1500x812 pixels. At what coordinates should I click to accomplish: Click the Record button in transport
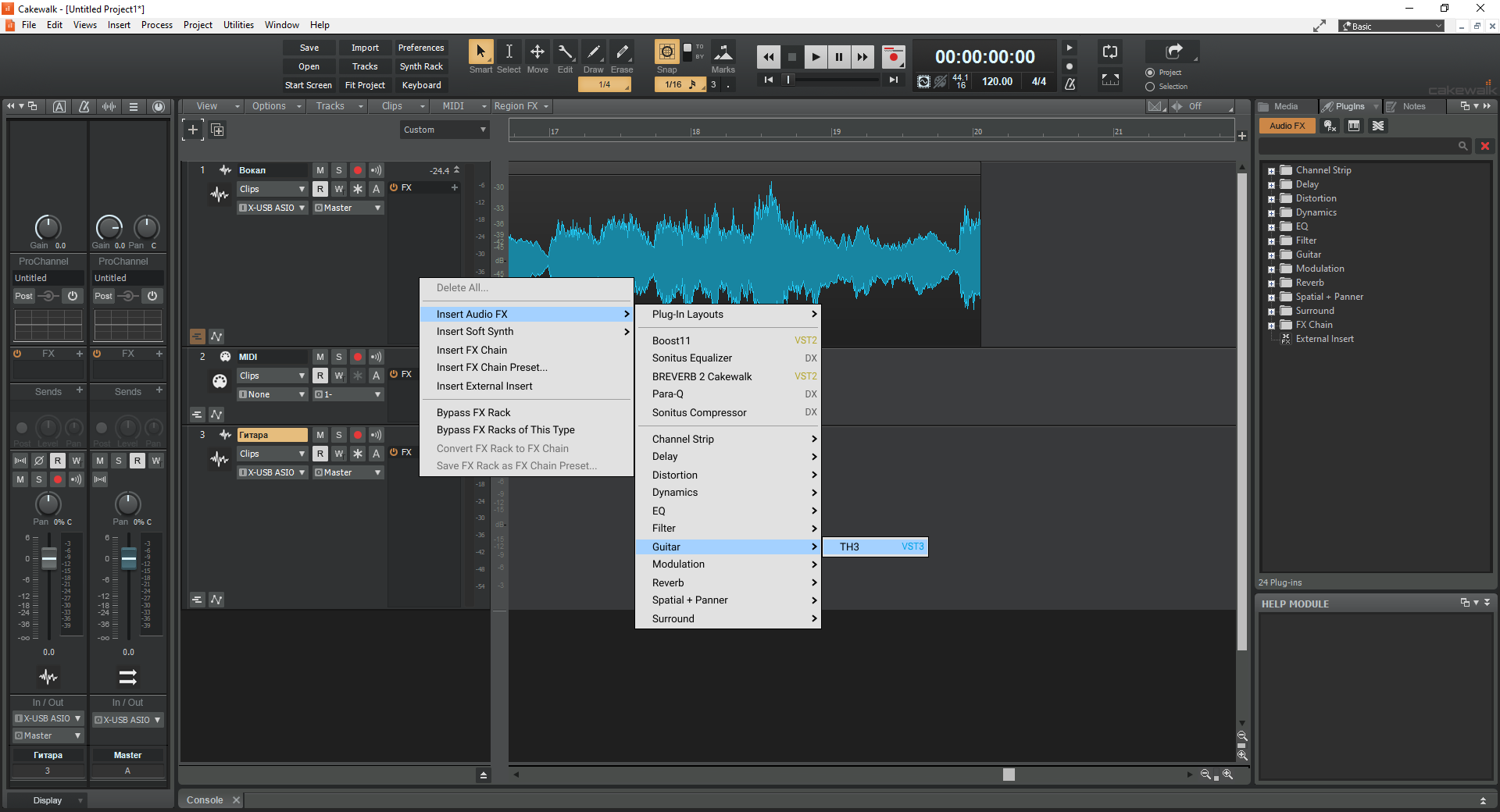(894, 57)
